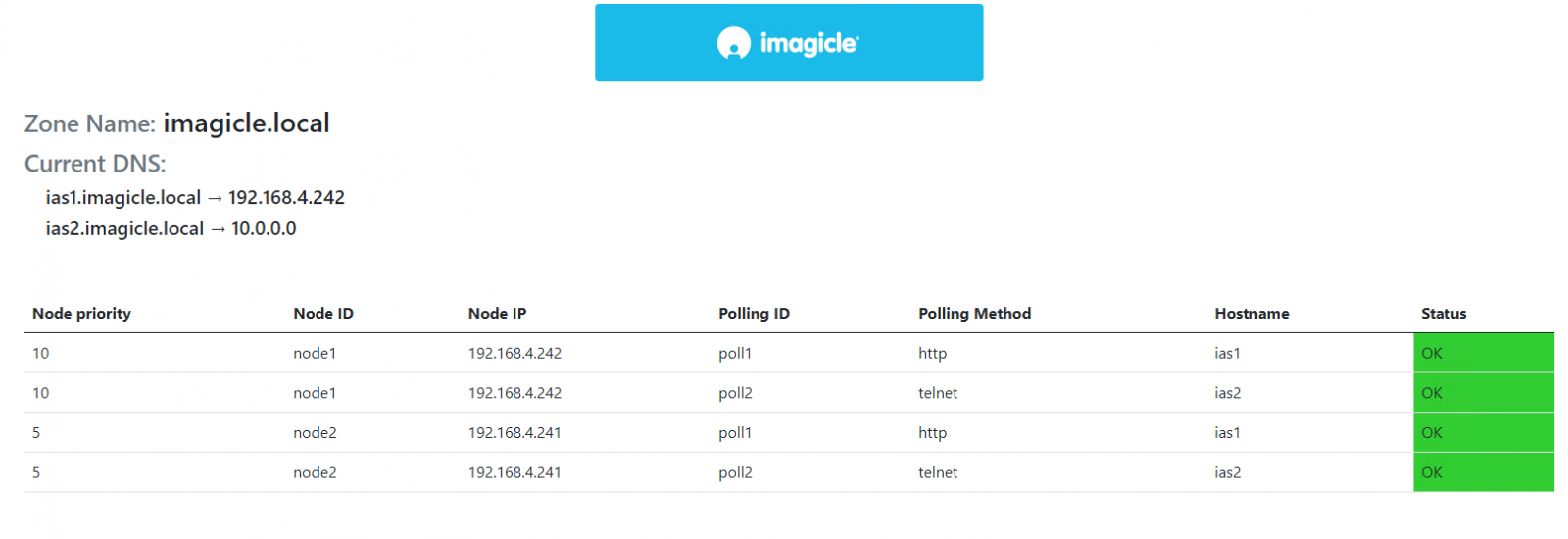
Task: Click the Polling Method column header
Action: pyautogui.click(x=974, y=314)
